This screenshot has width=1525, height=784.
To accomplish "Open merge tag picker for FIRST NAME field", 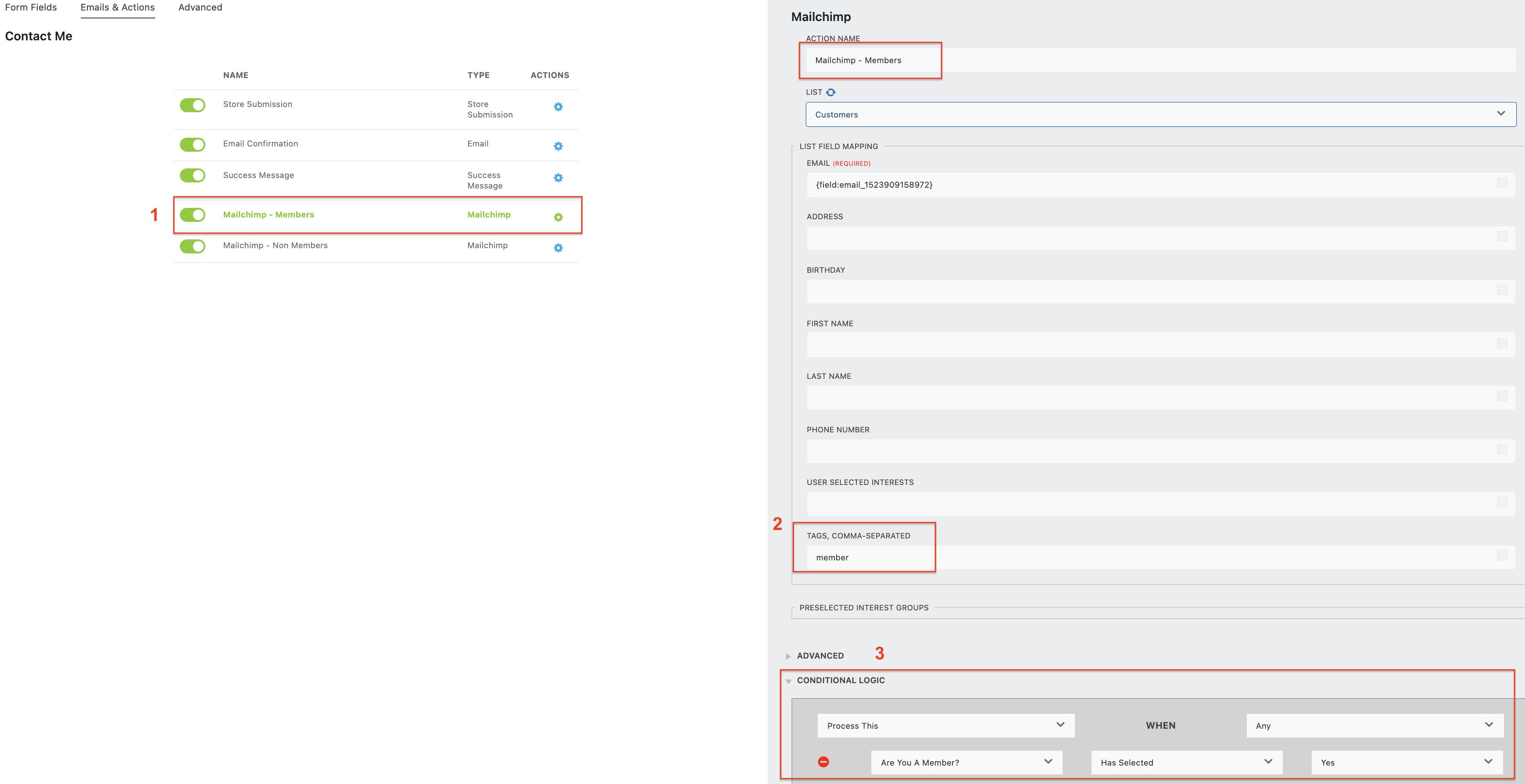I will 1503,344.
